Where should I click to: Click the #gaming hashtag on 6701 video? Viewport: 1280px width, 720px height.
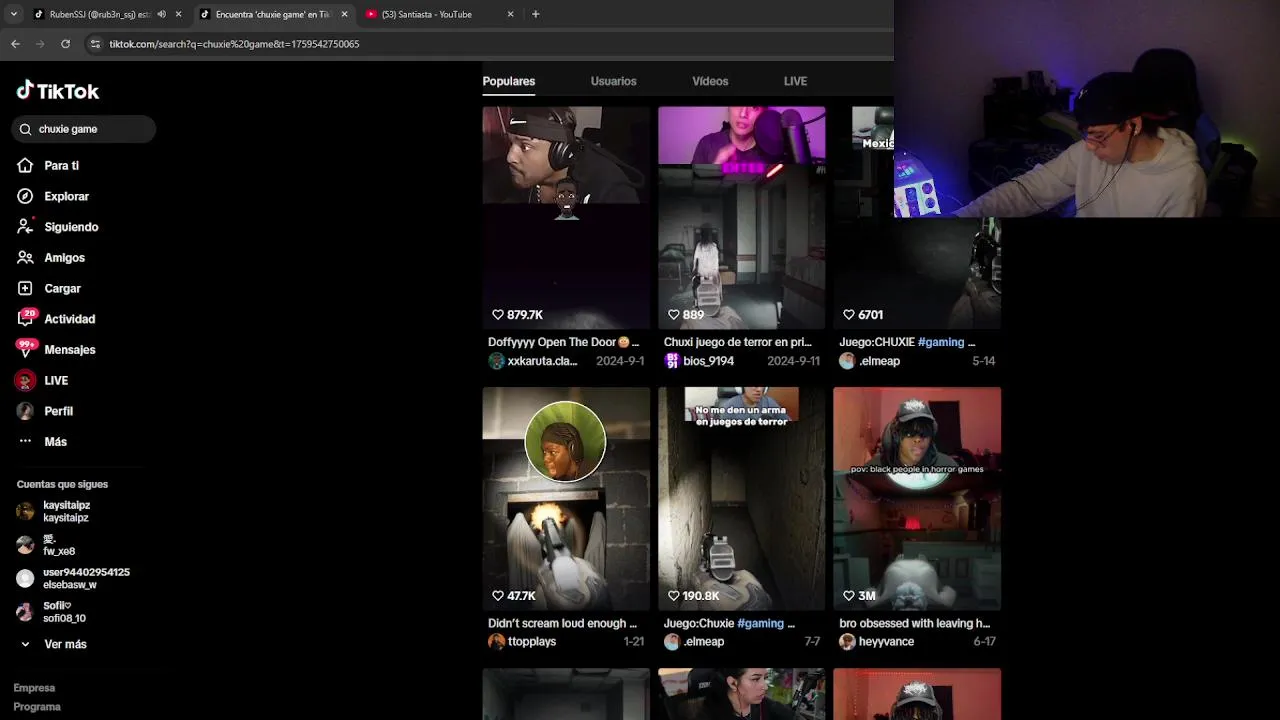coord(940,342)
